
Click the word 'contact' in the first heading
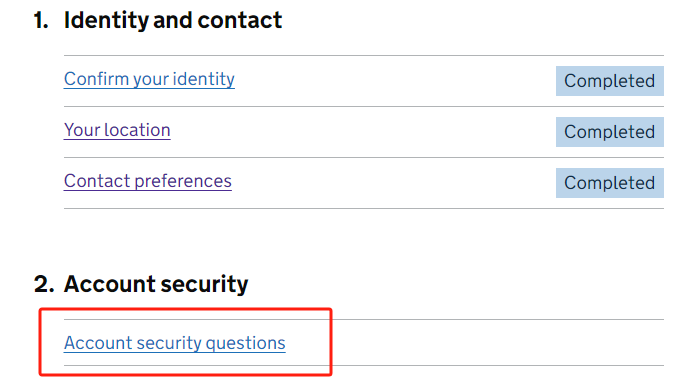(x=240, y=20)
